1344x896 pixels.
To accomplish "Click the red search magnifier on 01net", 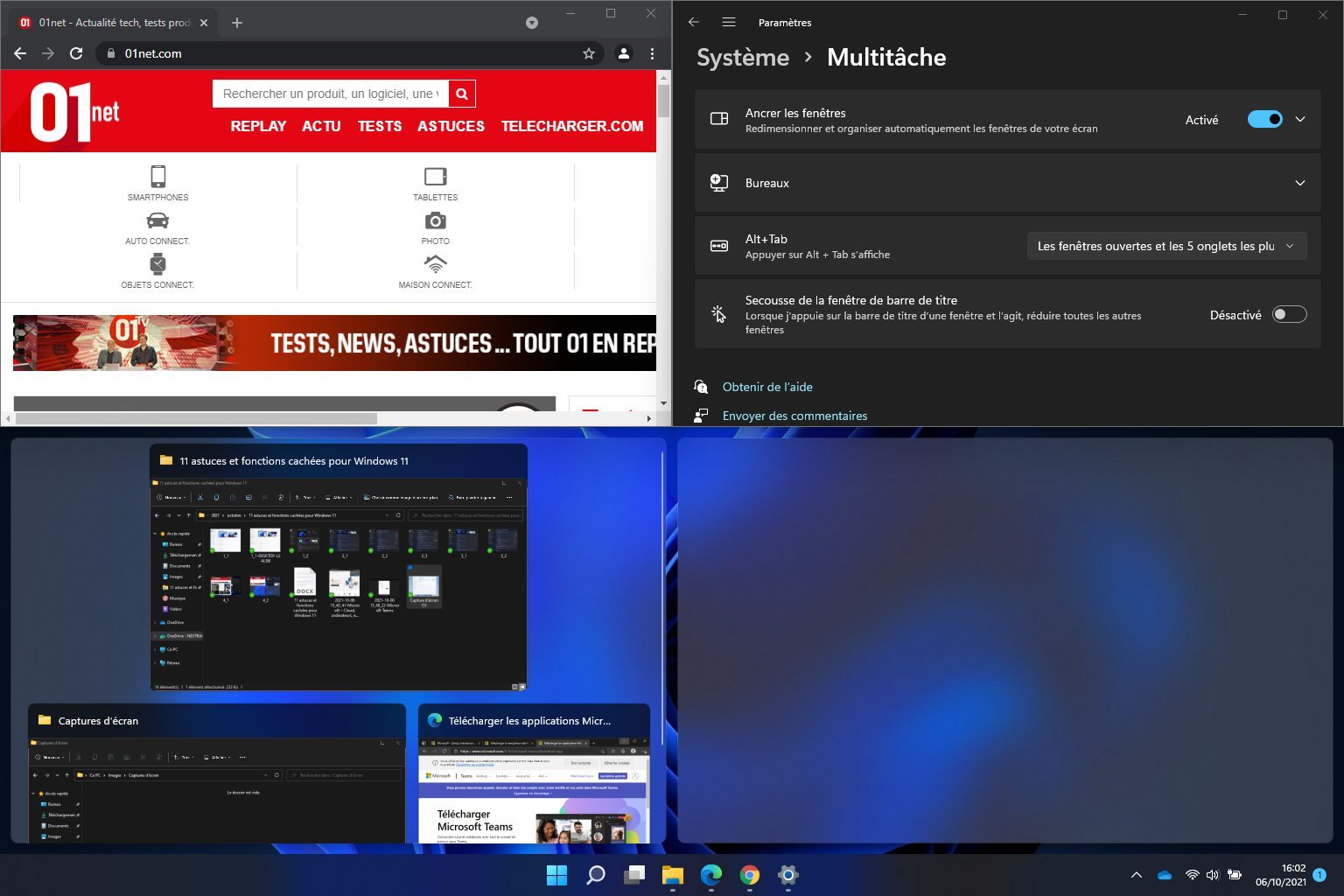I will pos(462,94).
